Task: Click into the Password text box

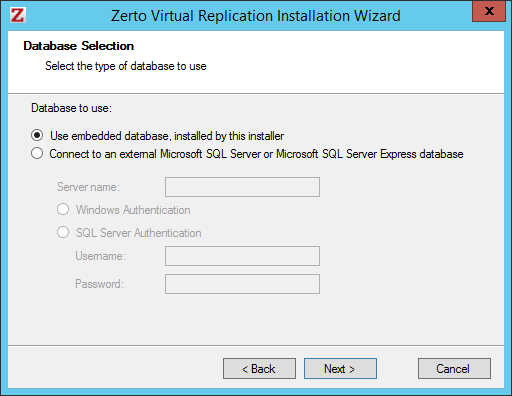Action: pyautogui.click(x=242, y=284)
